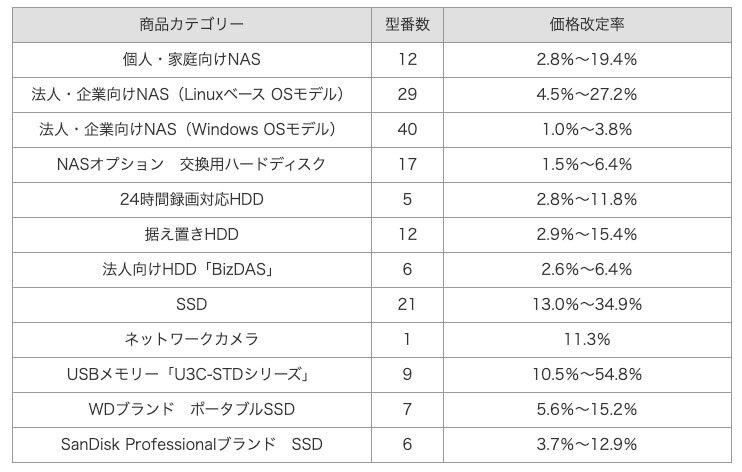Click the 価格改定率 column header
The width and height of the screenshot is (742, 472).
pos(587,24)
